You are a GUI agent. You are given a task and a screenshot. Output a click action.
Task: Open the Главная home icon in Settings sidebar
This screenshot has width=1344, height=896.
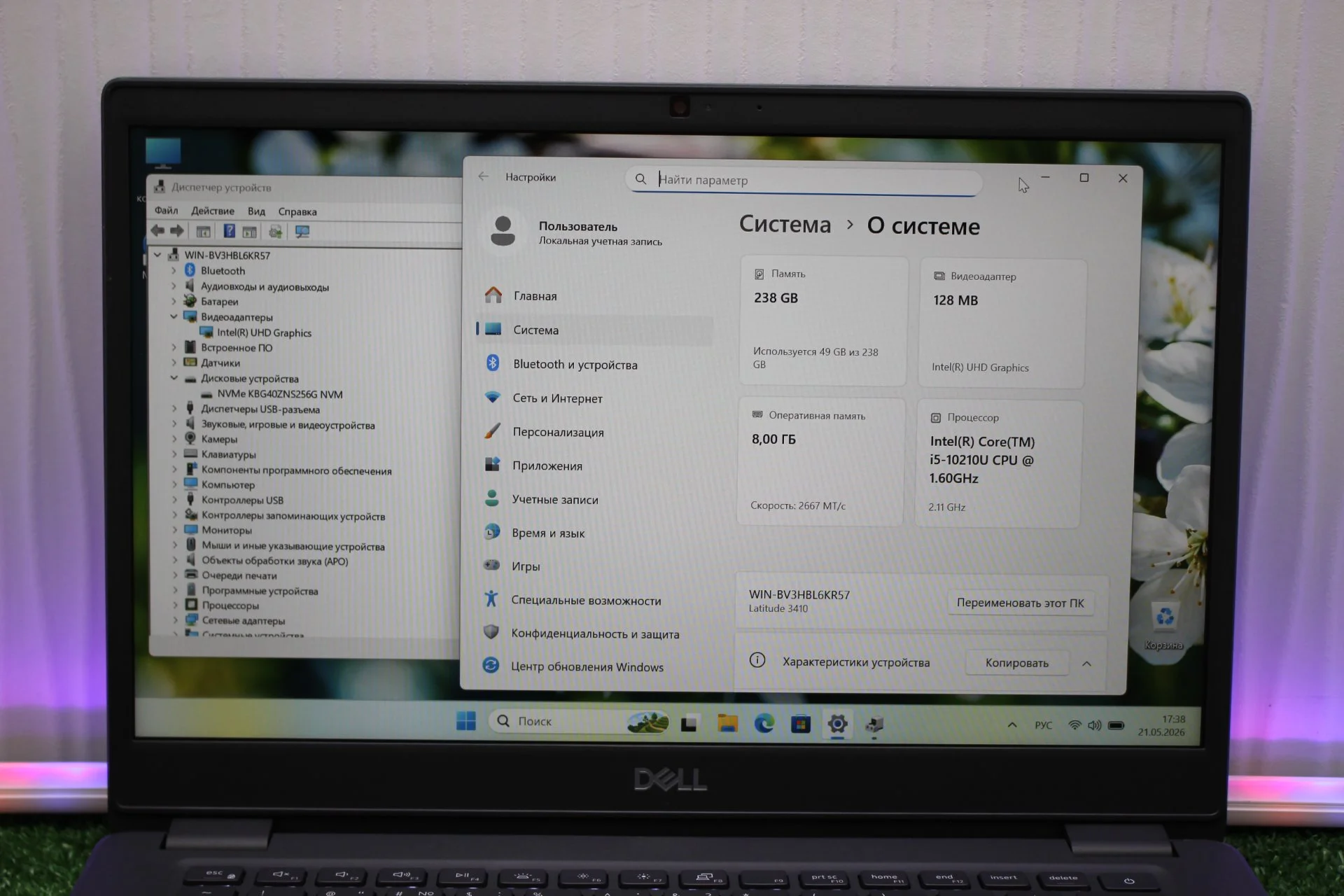coord(493,295)
